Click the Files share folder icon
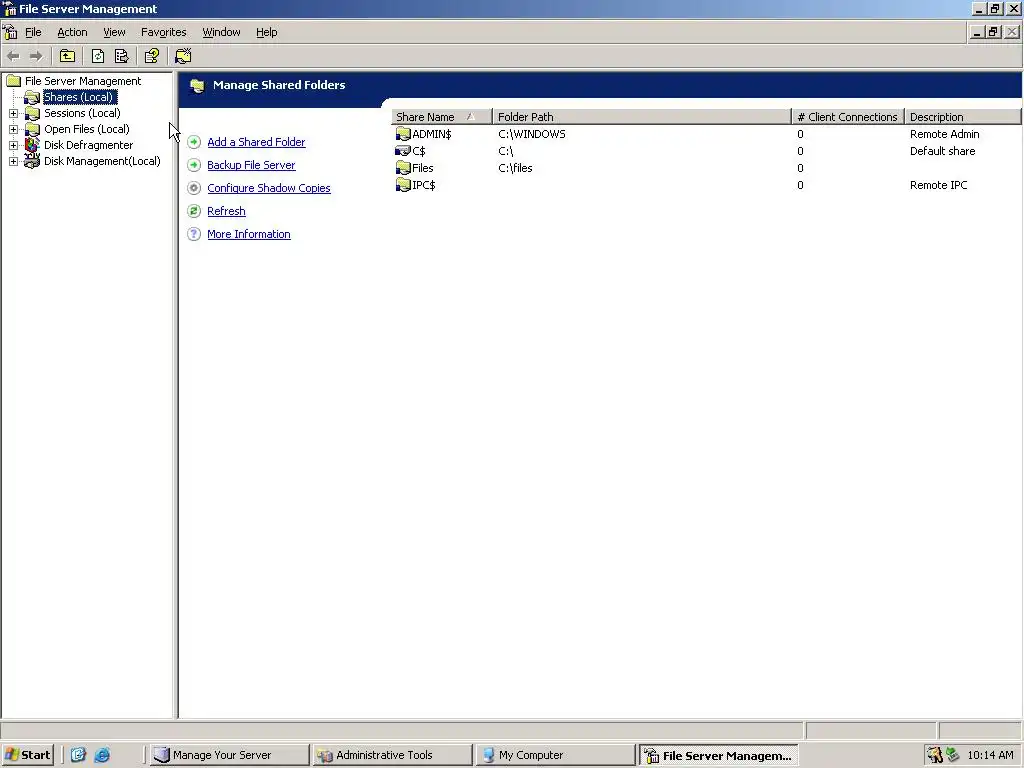This screenshot has height=768, width=1024. tap(404, 168)
